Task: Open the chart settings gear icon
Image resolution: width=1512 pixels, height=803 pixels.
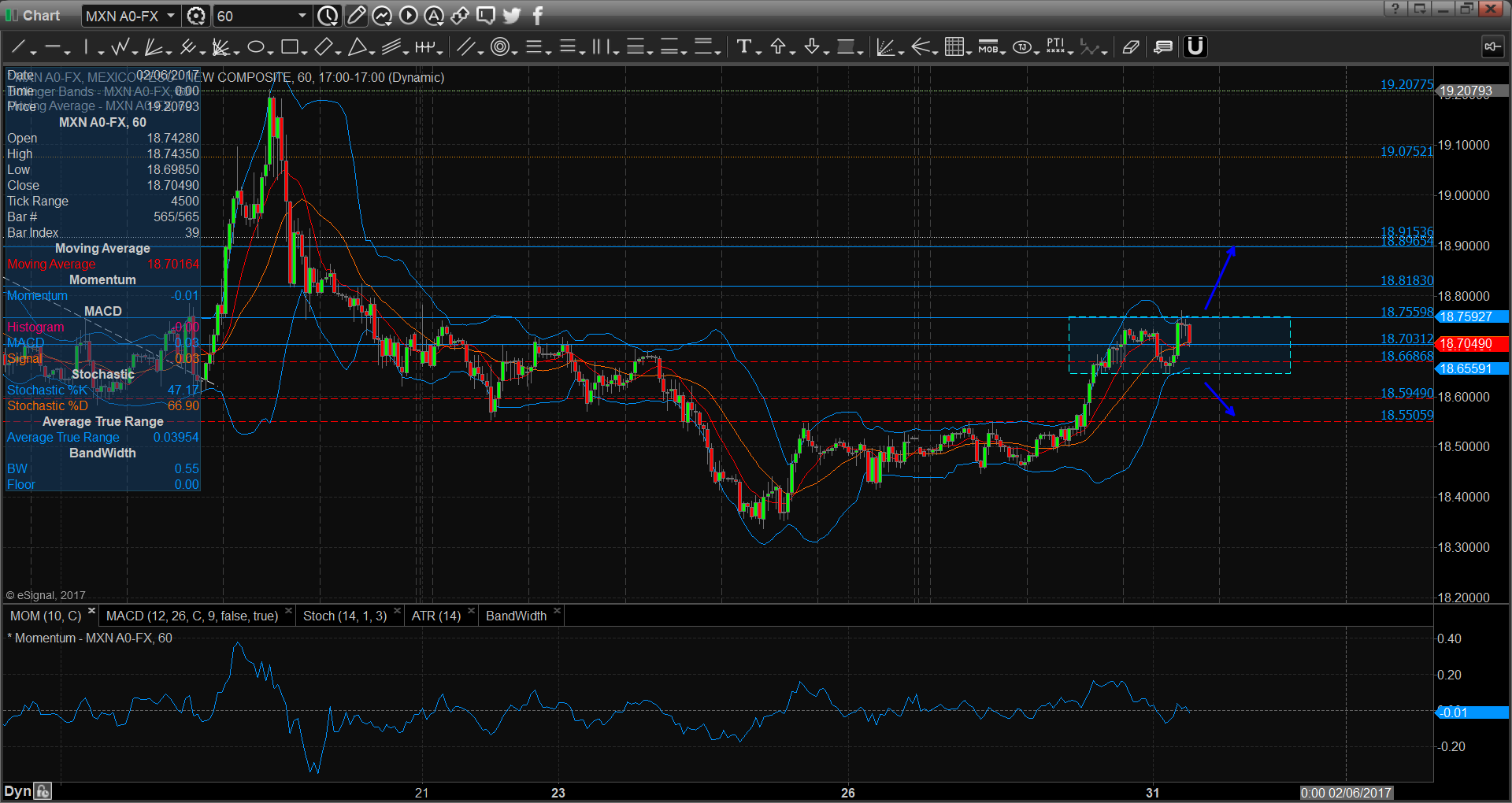Action: [196, 16]
